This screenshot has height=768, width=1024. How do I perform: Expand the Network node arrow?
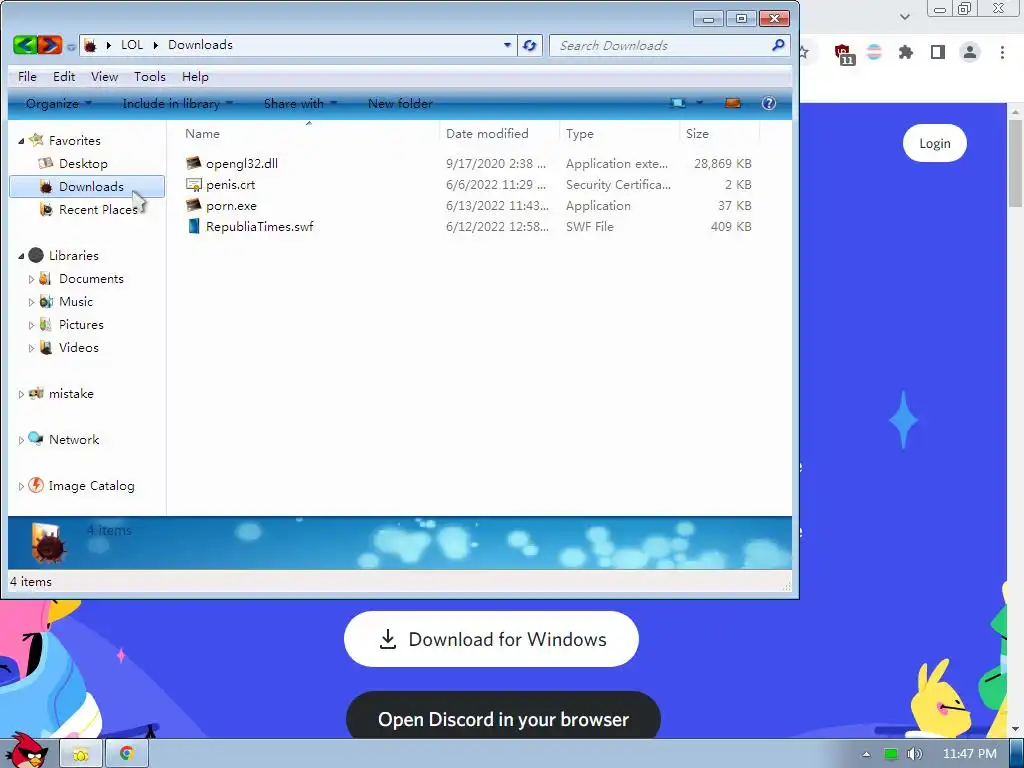[21, 440]
